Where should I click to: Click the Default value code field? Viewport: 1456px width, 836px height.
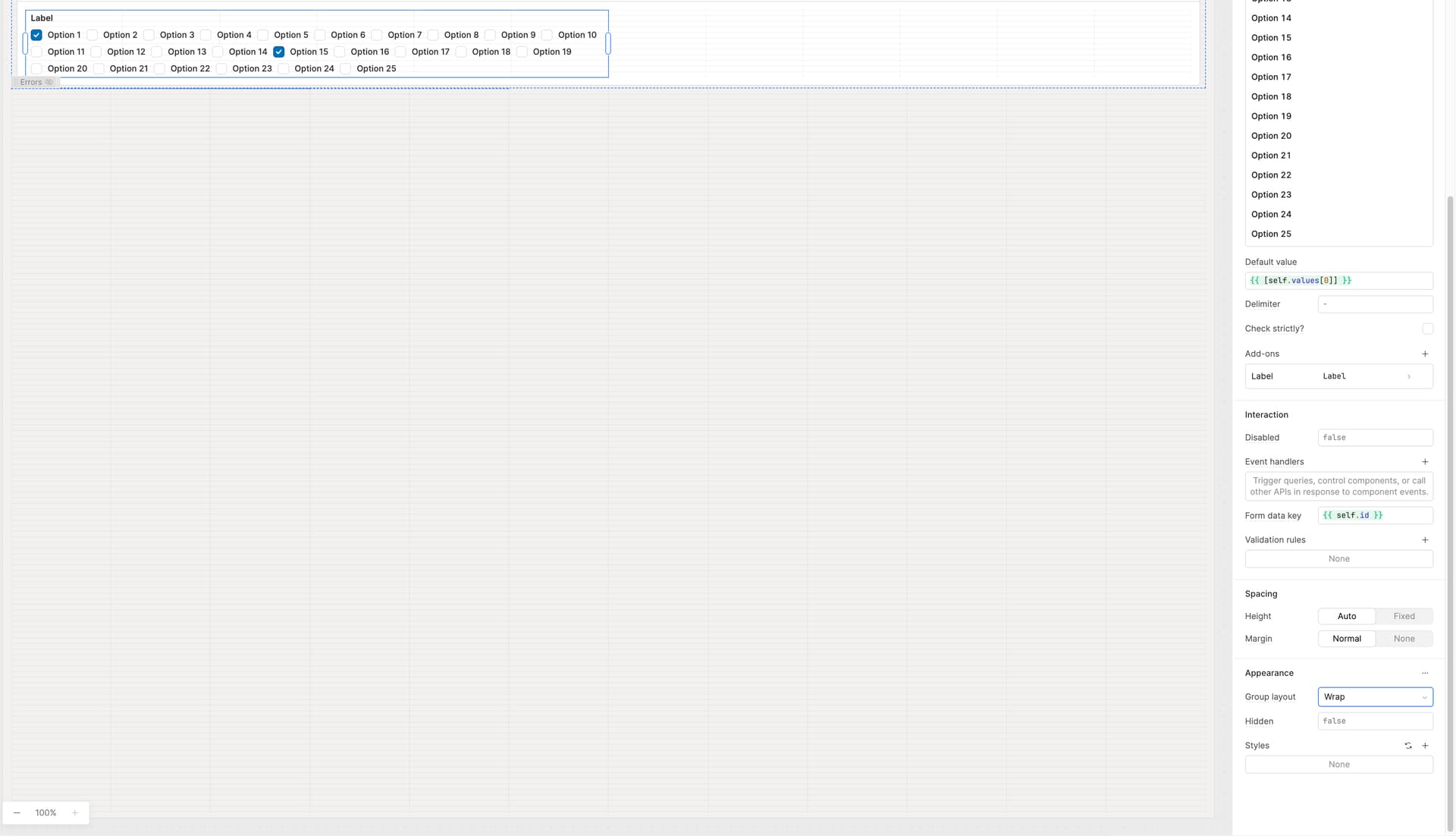pyautogui.click(x=1338, y=281)
